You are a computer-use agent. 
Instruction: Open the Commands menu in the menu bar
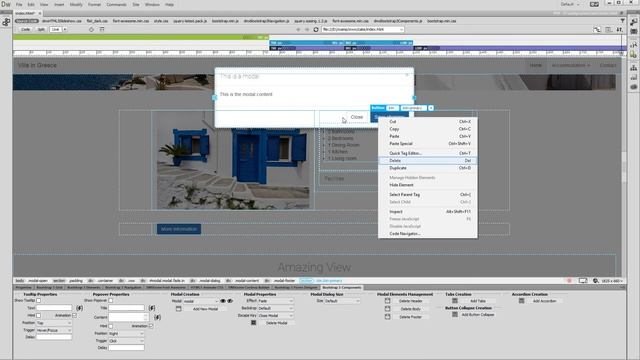tap(116, 4)
